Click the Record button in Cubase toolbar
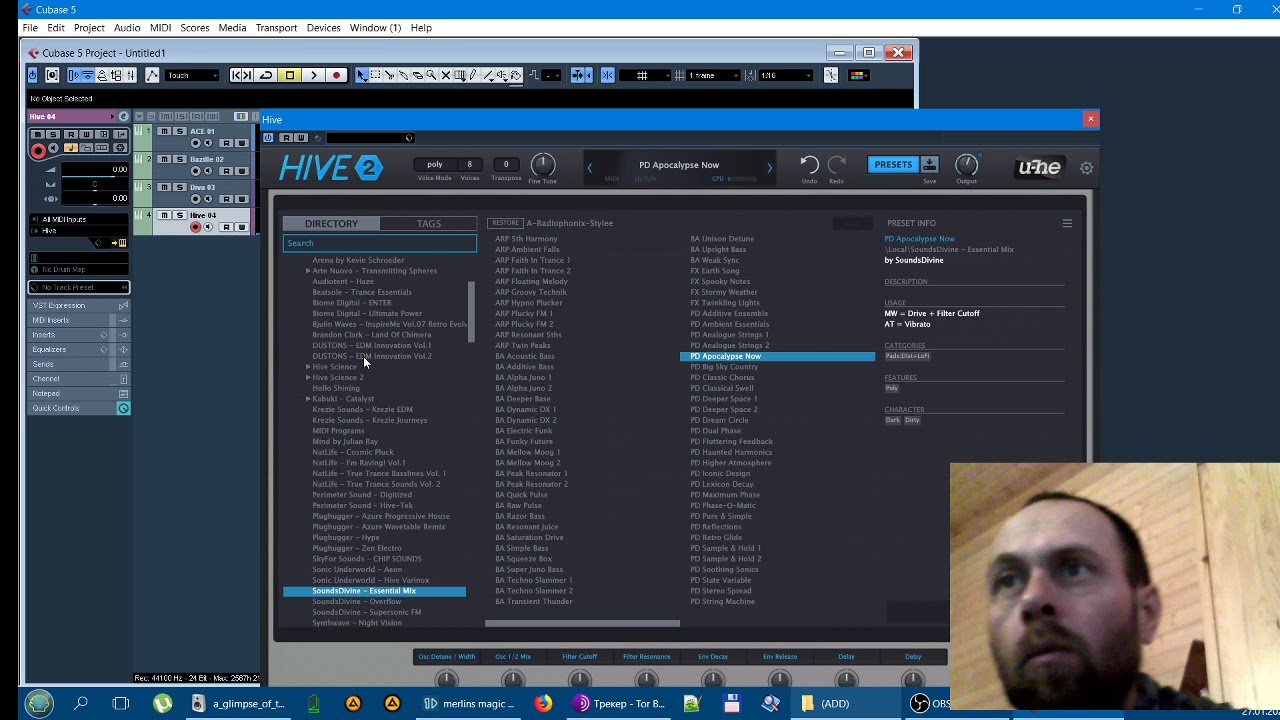The width and height of the screenshot is (1280, 720). [x=336, y=75]
